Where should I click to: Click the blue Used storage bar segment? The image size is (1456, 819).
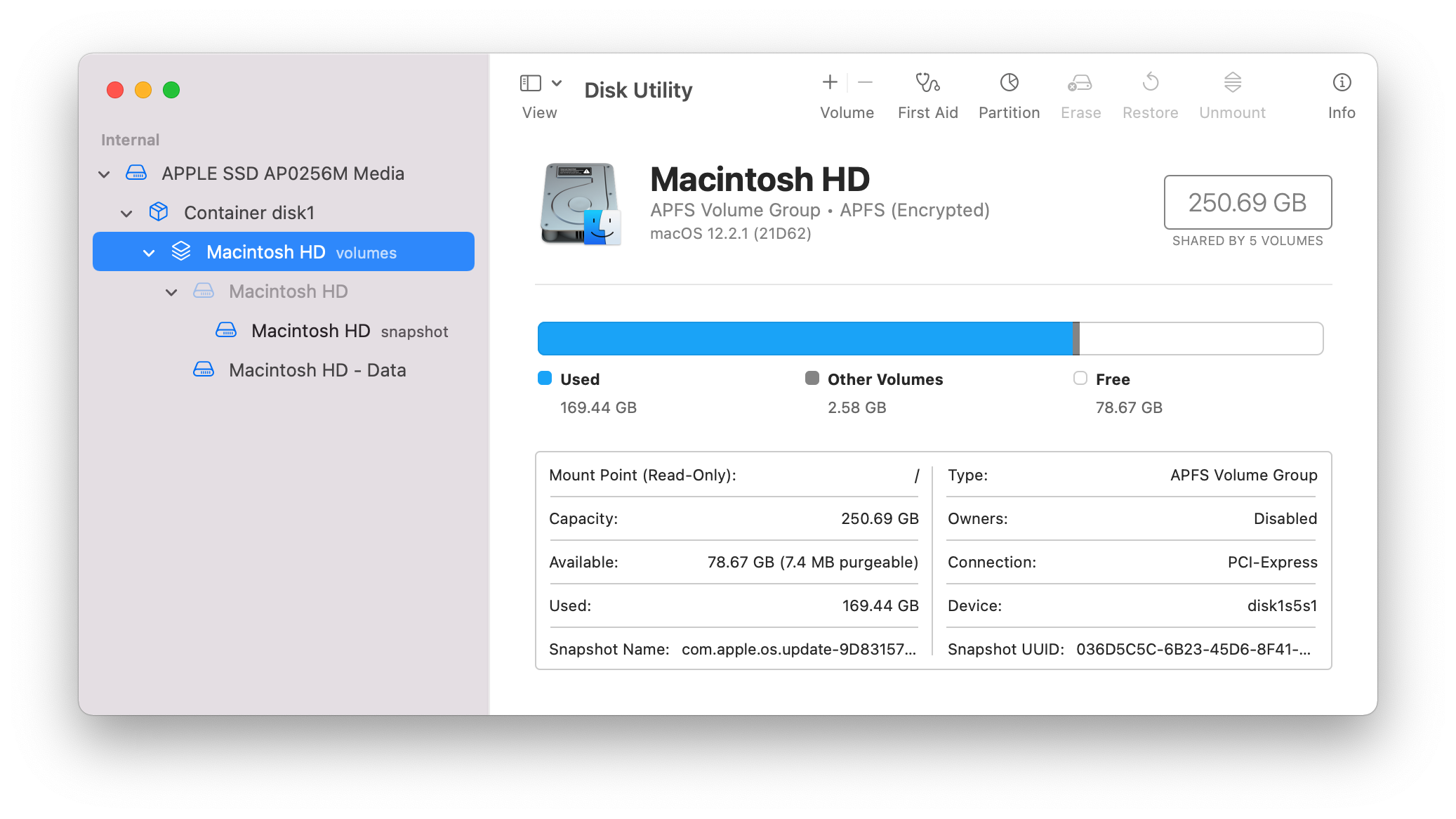(x=805, y=339)
